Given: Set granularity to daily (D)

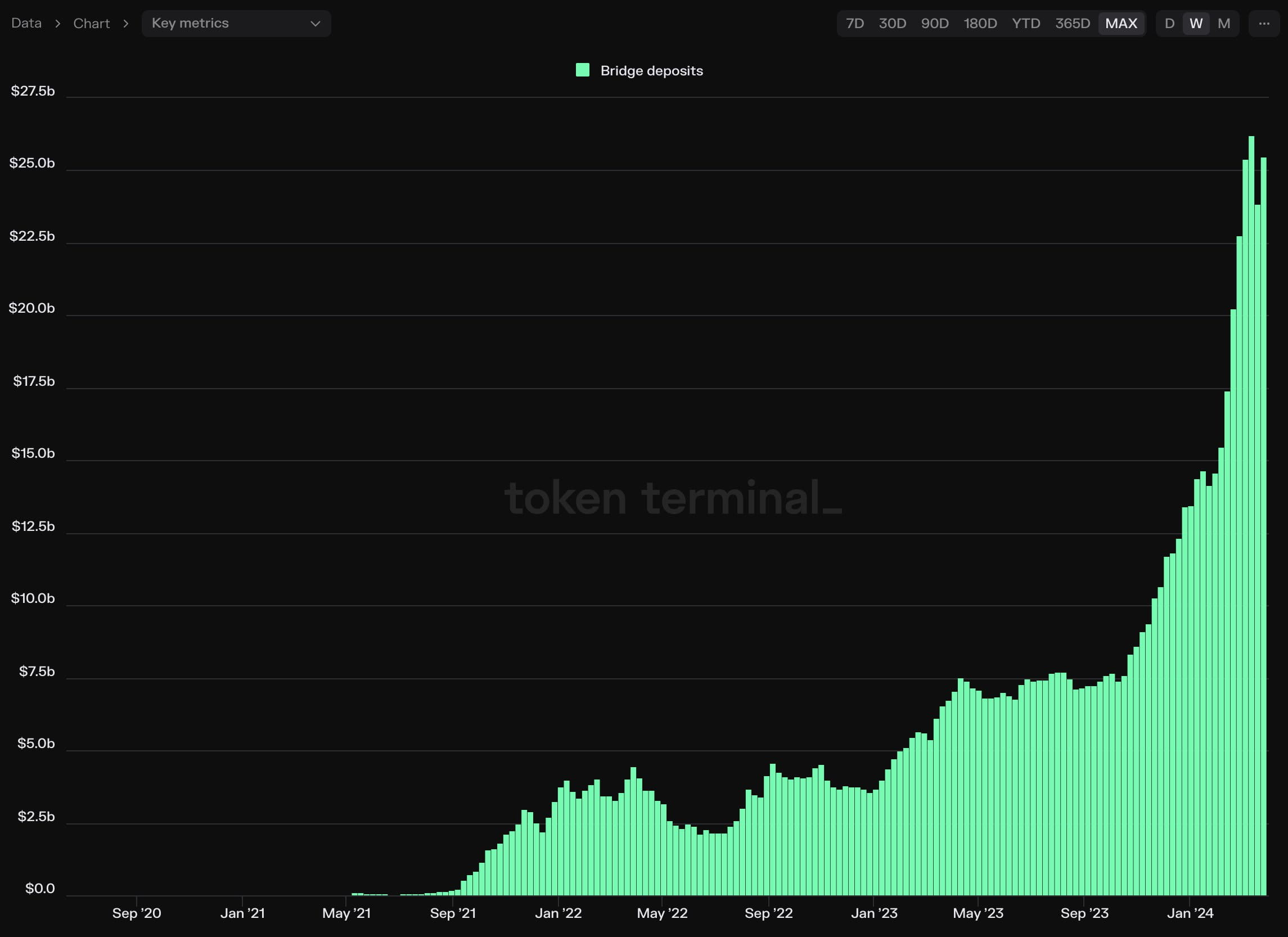Looking at the screenshot, I should pos(1169,23).
